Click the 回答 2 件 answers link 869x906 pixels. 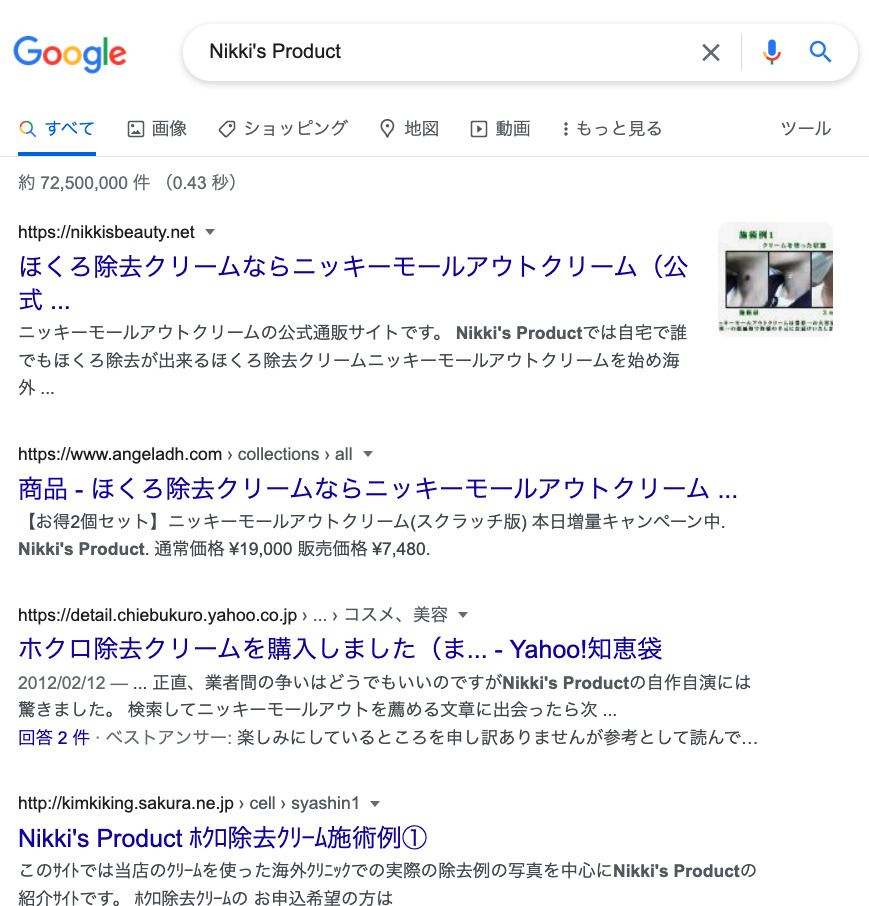(54, 738)
